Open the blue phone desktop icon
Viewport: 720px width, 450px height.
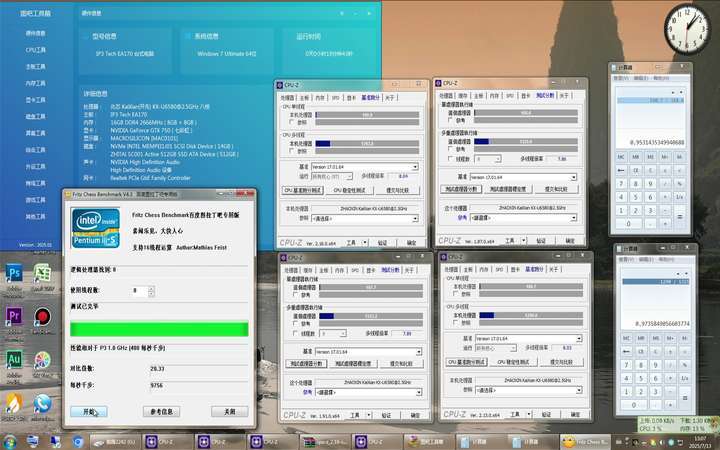pyautogui.click(x=42, y=403)
